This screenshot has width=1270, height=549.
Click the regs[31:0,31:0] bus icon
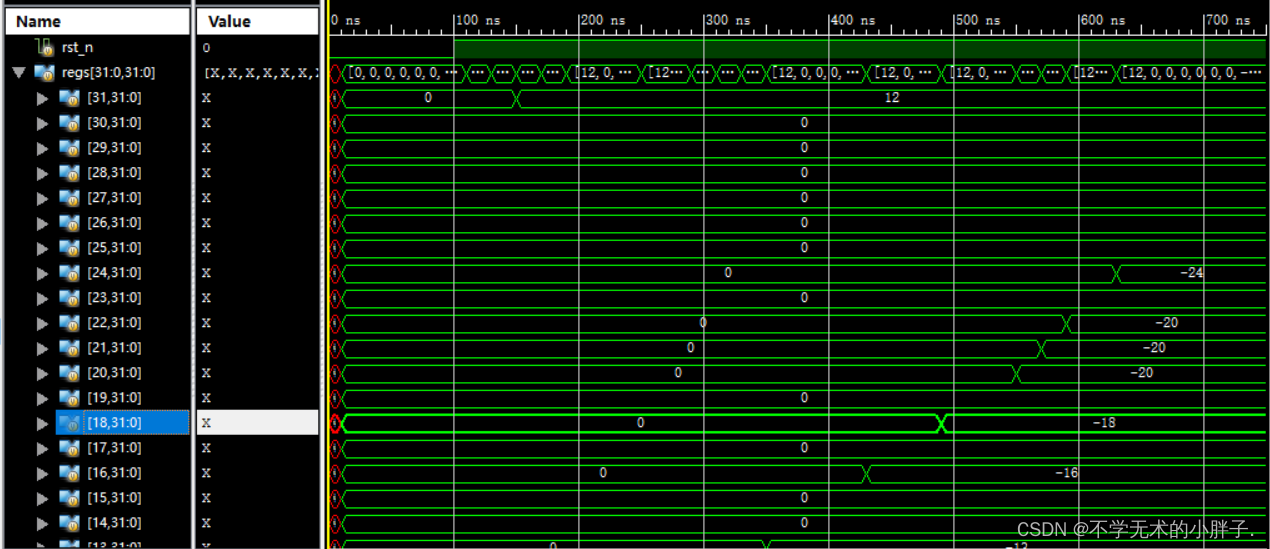[44, 72]
